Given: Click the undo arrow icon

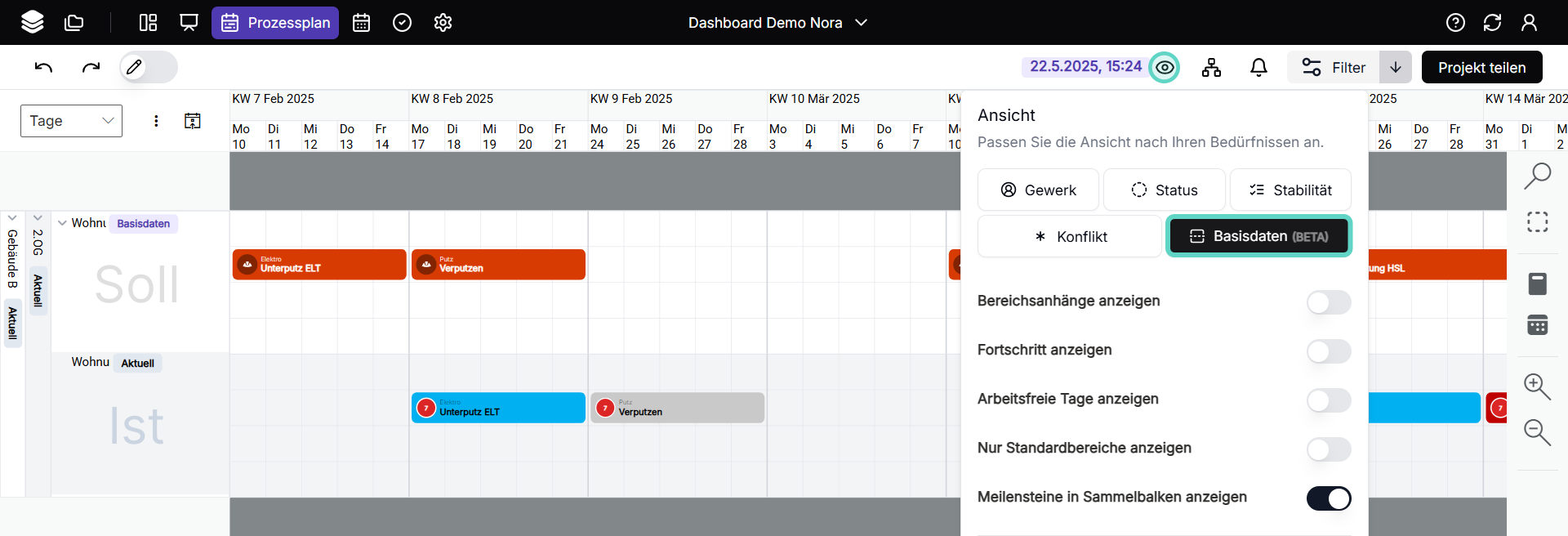Looking at the screenshot, I should point(43,67).
